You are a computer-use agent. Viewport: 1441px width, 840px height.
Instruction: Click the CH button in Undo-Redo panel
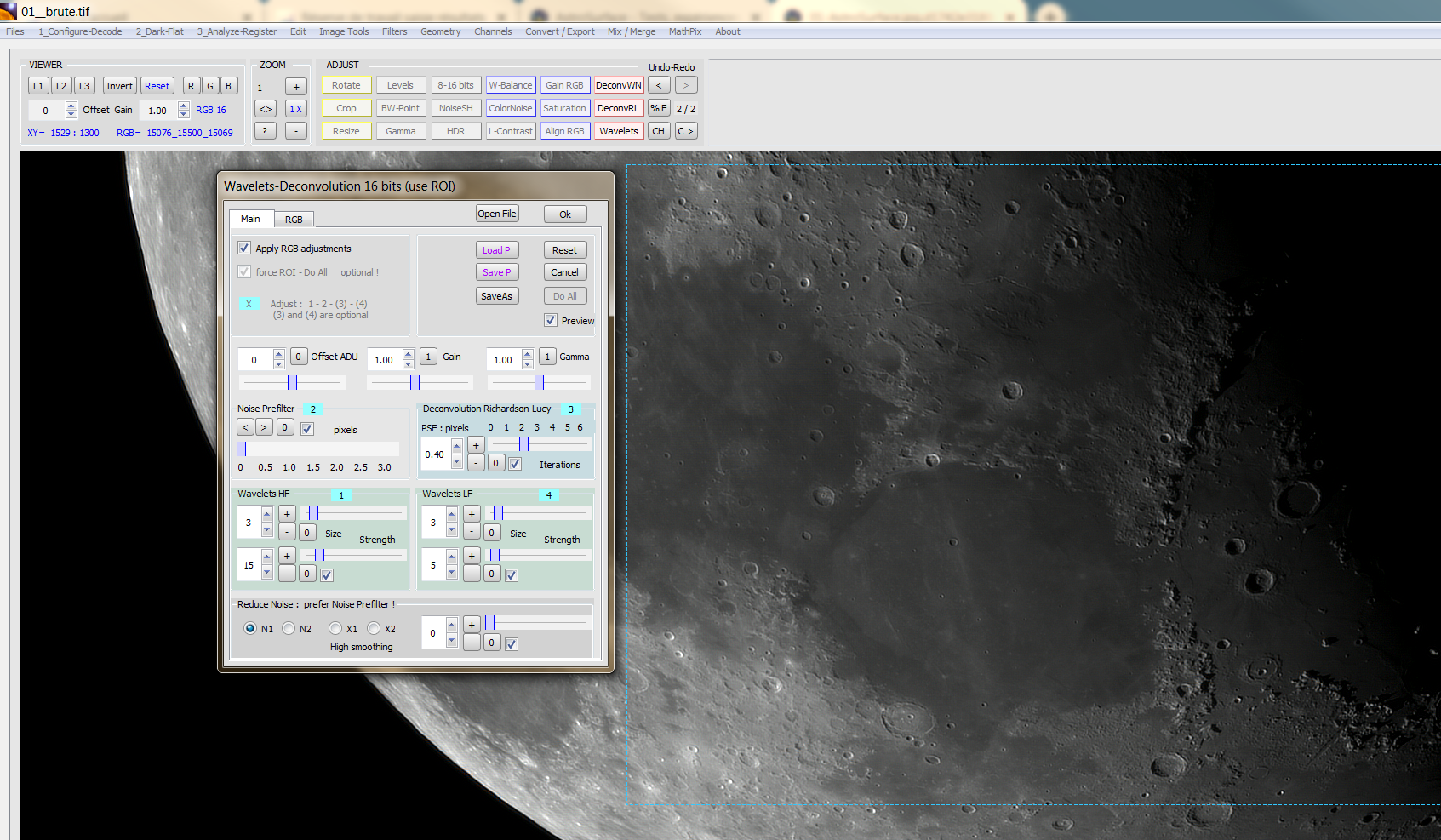tap(658, 131)
